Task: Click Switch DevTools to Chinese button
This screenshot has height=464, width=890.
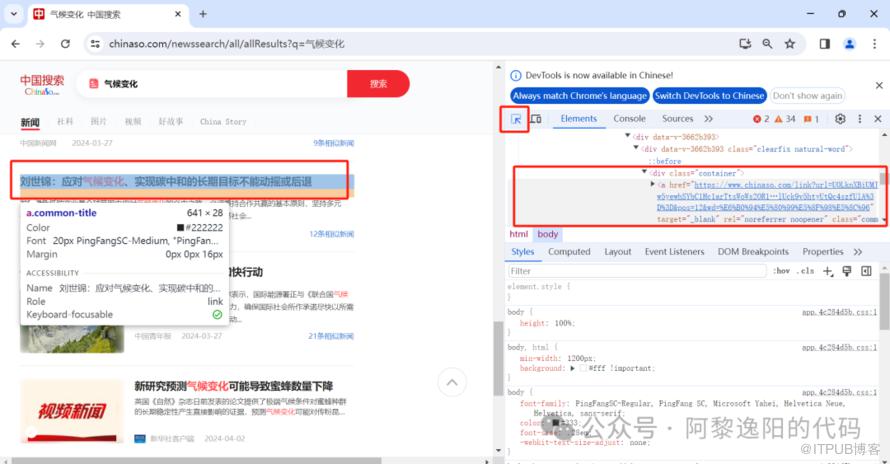Action: tap(710, 96)
